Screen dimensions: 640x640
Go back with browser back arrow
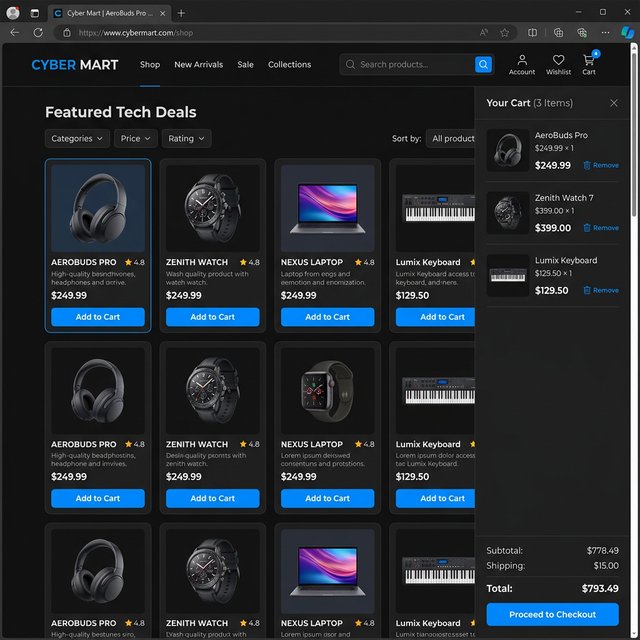(x=15, y=33)
